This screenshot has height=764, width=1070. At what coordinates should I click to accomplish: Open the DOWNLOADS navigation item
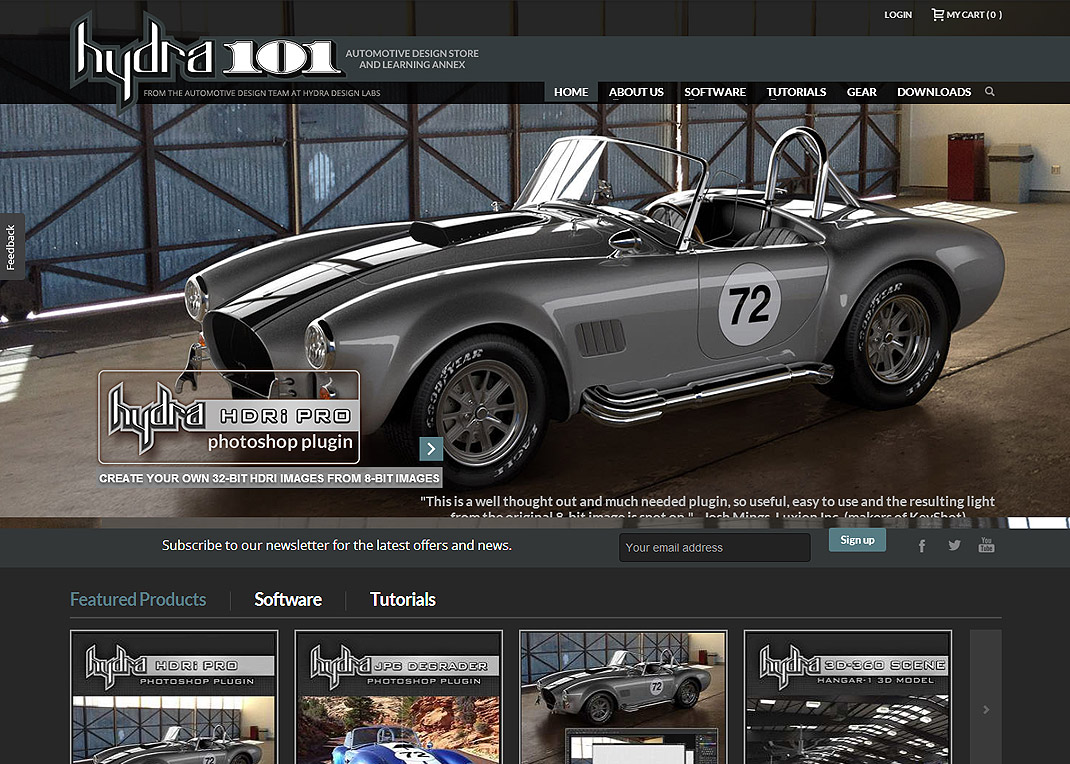[x=934, y=92]
